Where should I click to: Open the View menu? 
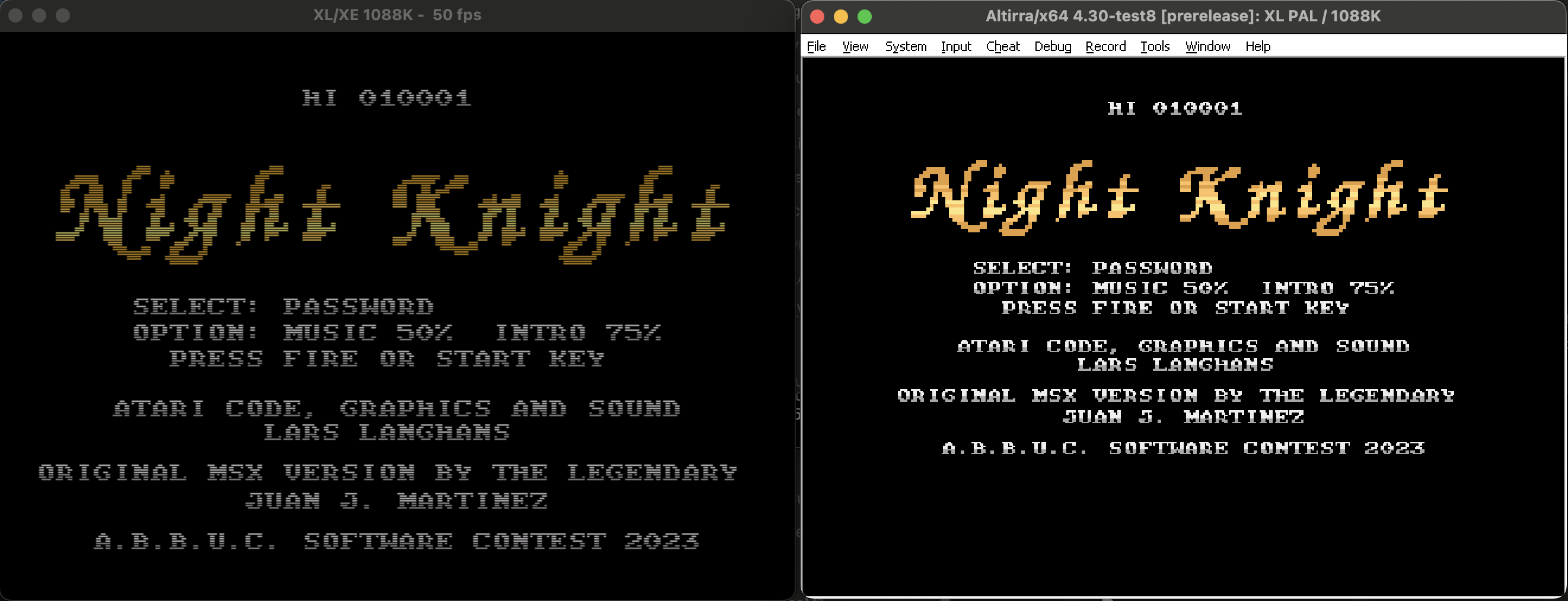click(x=855, y=46)
